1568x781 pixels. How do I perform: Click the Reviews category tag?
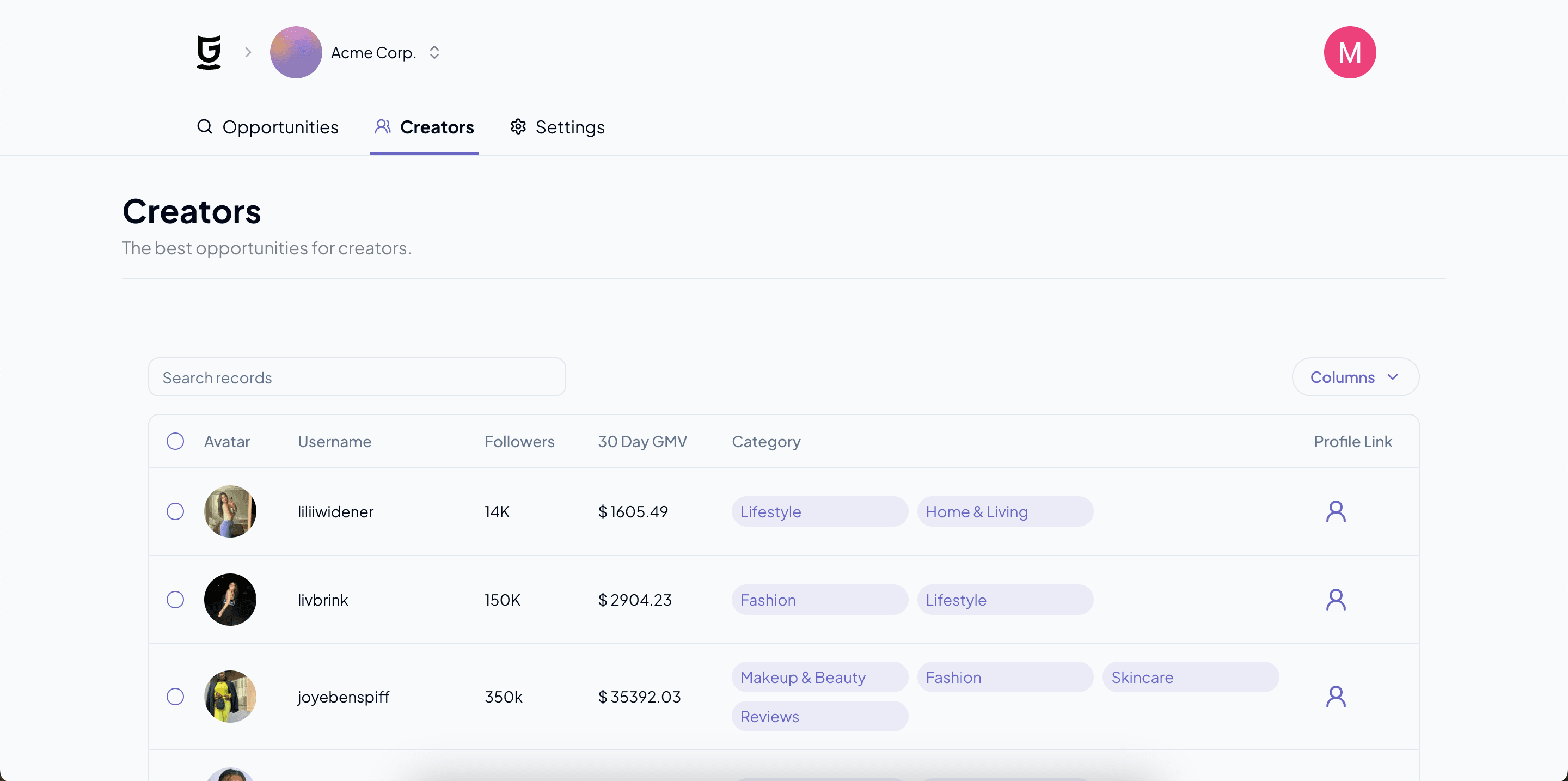click(819, 717)
